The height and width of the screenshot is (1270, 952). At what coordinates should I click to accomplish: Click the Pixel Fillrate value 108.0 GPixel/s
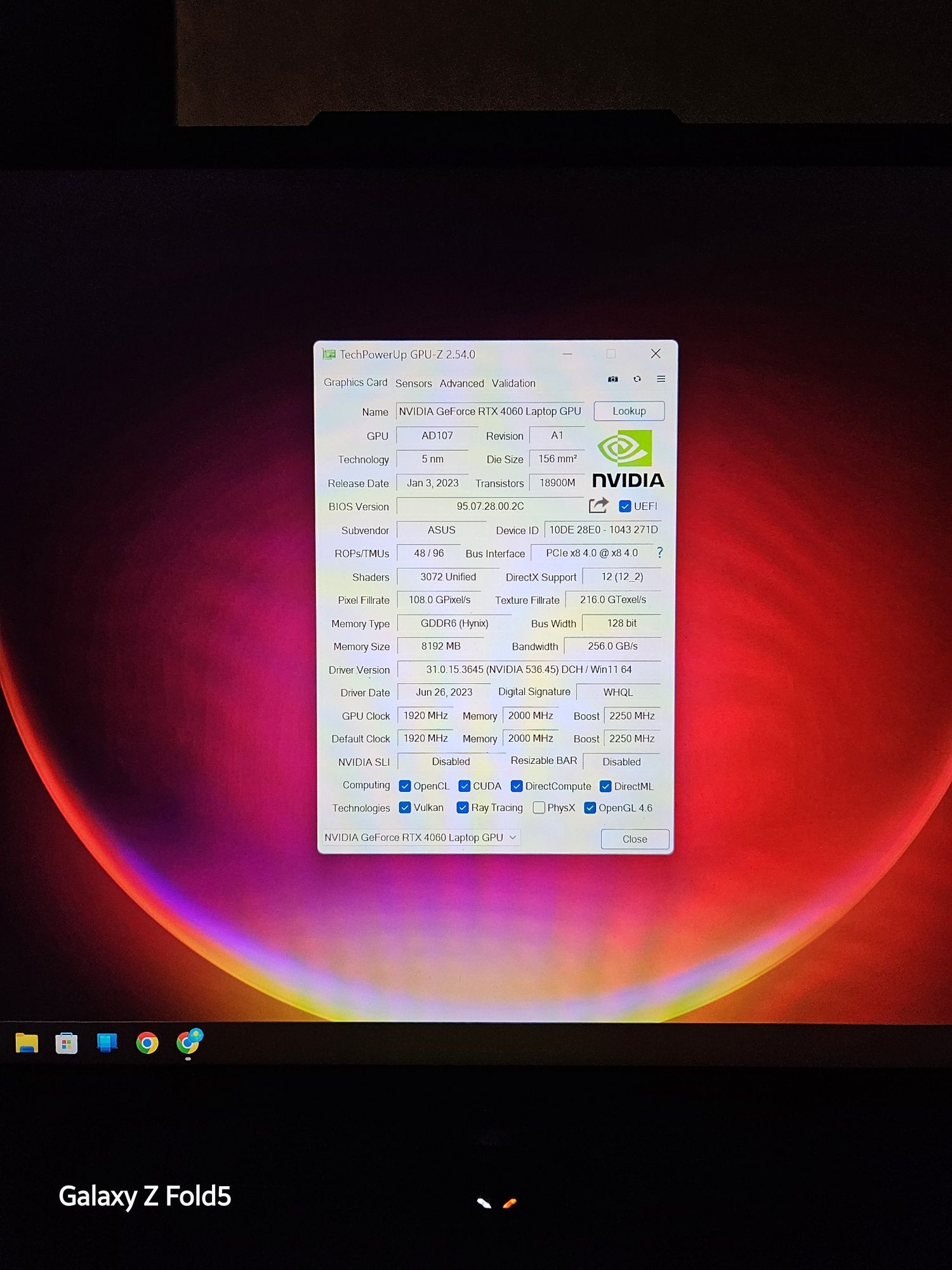(x=440, y=600)
